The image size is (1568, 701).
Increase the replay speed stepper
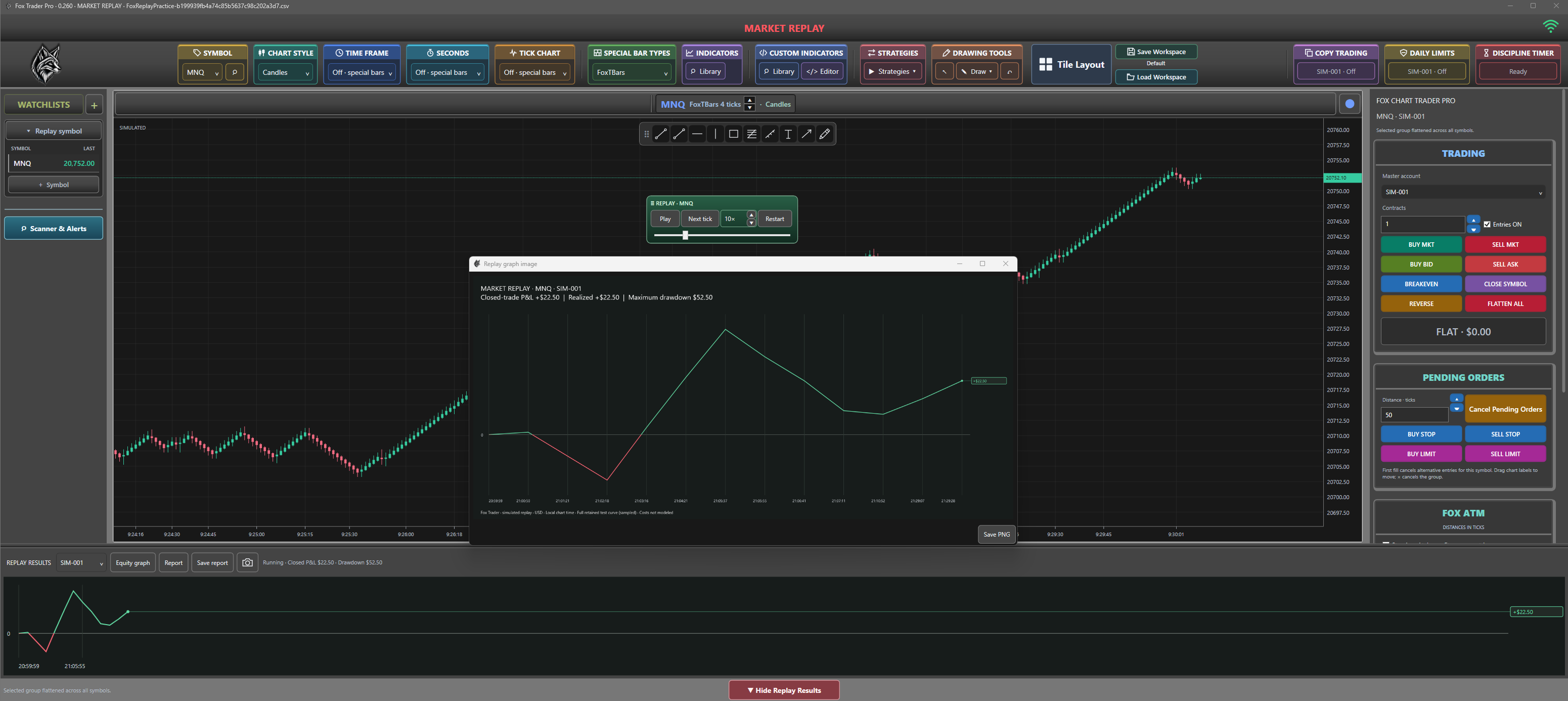pos(751,215)
